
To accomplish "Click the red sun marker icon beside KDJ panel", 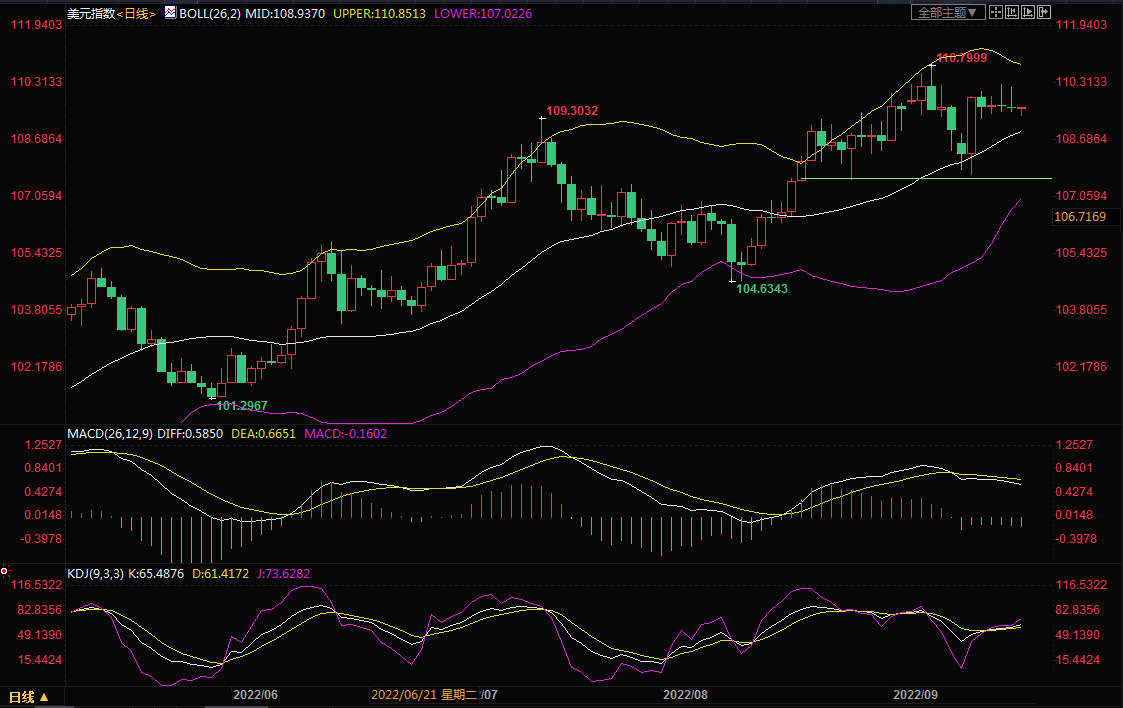I will (x=5, y=571).
